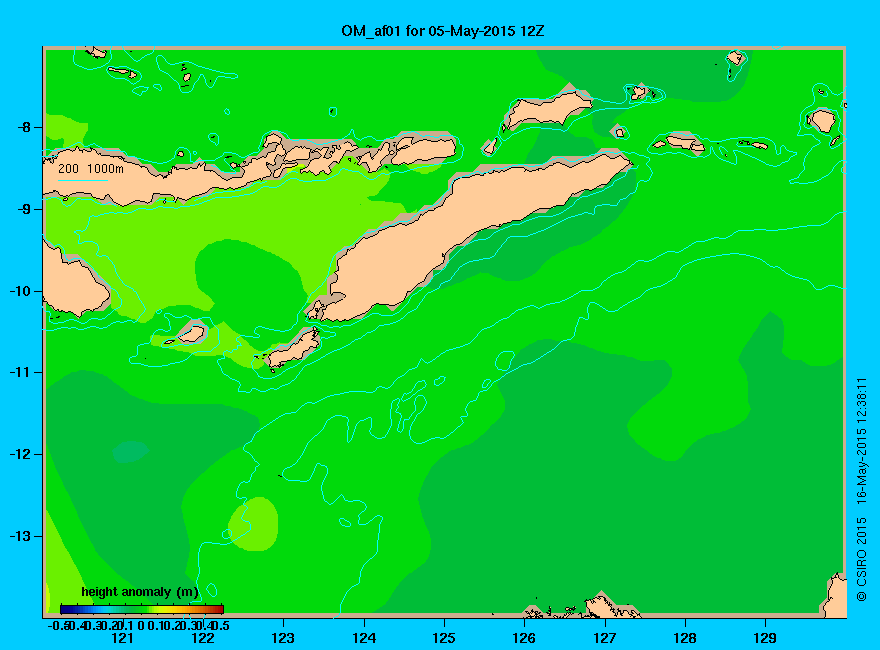This screenshot has width=880, height=650.
Task: Click the latitude label '-11' on the y-axis
Action: click(x=20, y=372)
